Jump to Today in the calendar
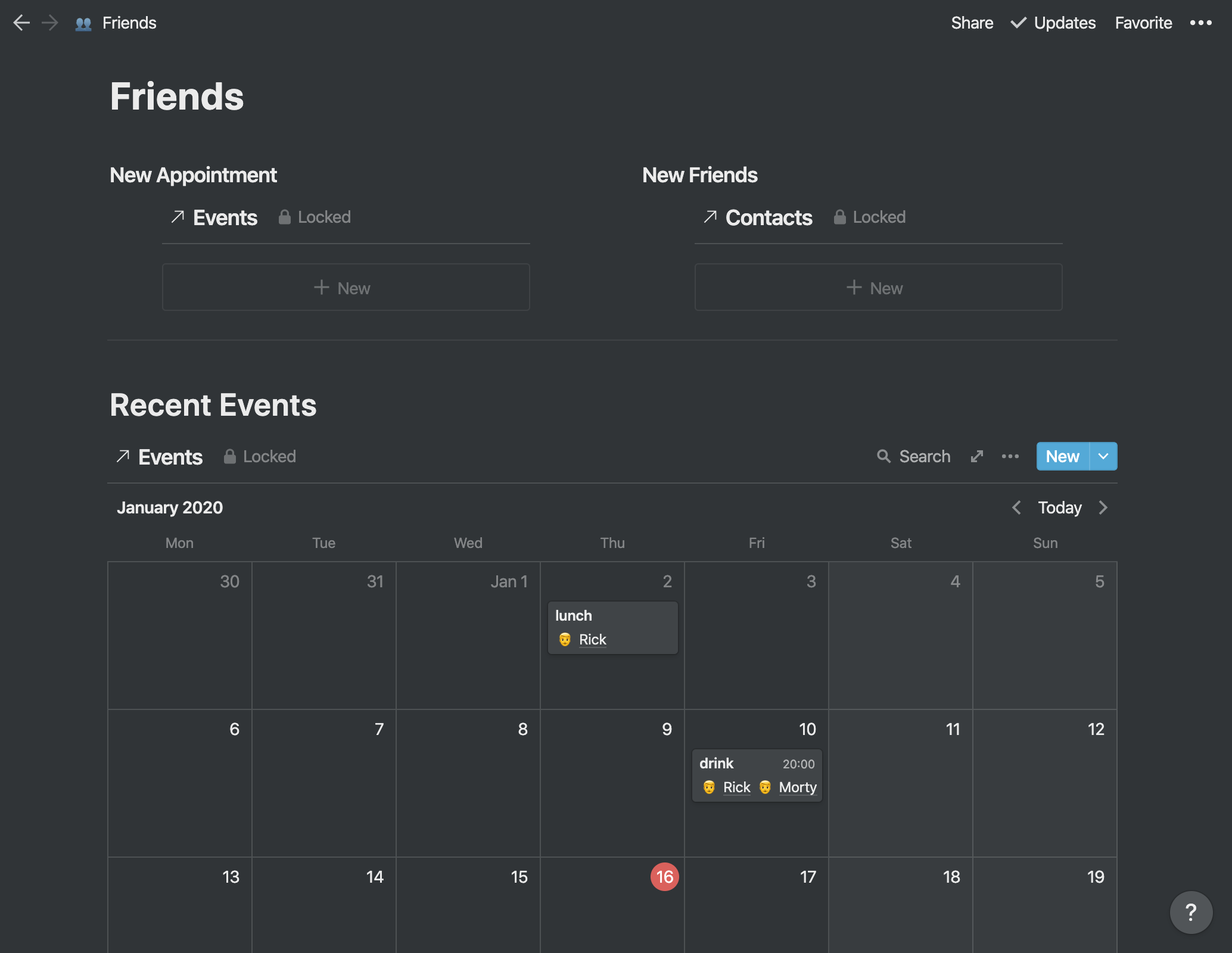Viewport: 1232px width, 953px height. pos(1059,507)
